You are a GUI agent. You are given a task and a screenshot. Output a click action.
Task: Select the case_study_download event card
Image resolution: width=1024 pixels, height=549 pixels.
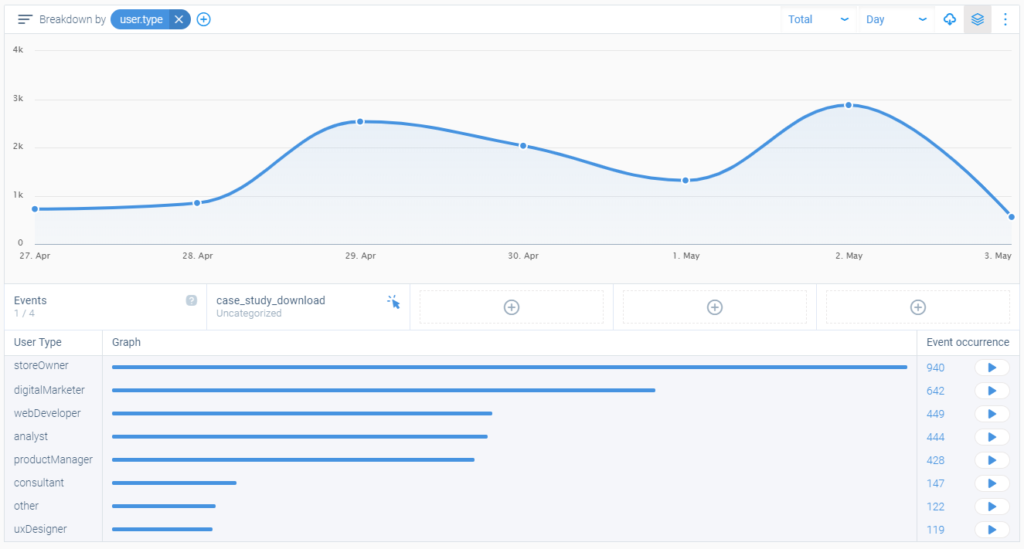[308, 307]
